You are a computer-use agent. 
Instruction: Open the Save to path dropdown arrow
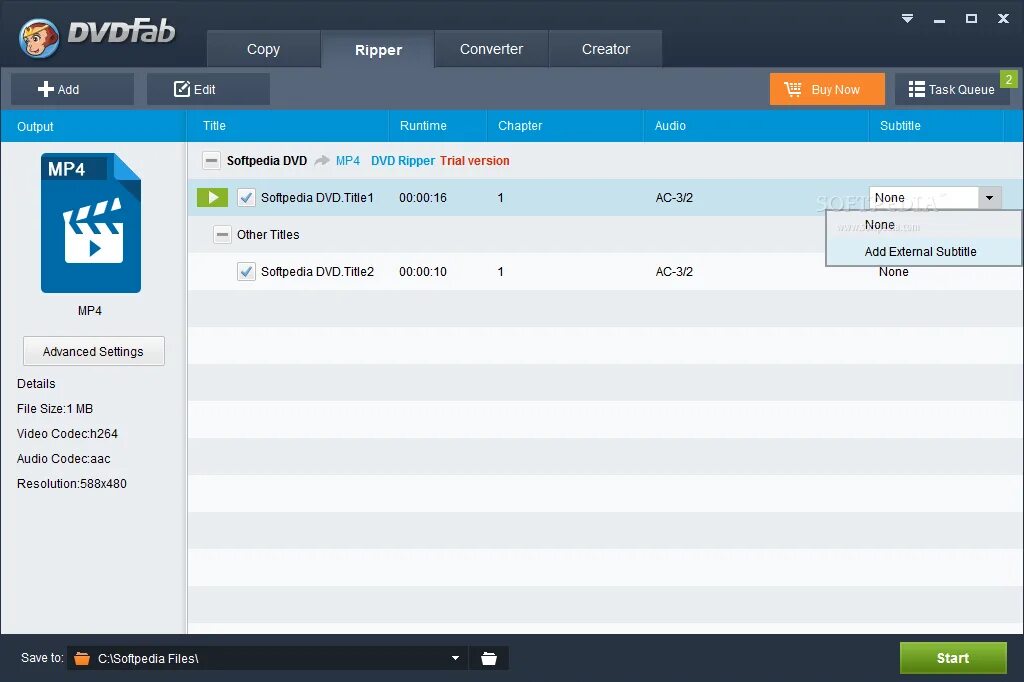pyautogui.click(x=455, y=658)
